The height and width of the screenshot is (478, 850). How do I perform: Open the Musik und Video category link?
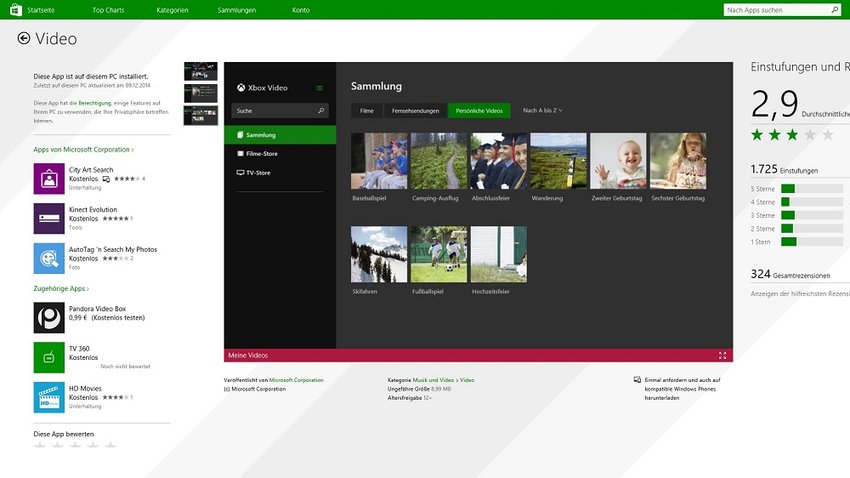tap(433, 380)
